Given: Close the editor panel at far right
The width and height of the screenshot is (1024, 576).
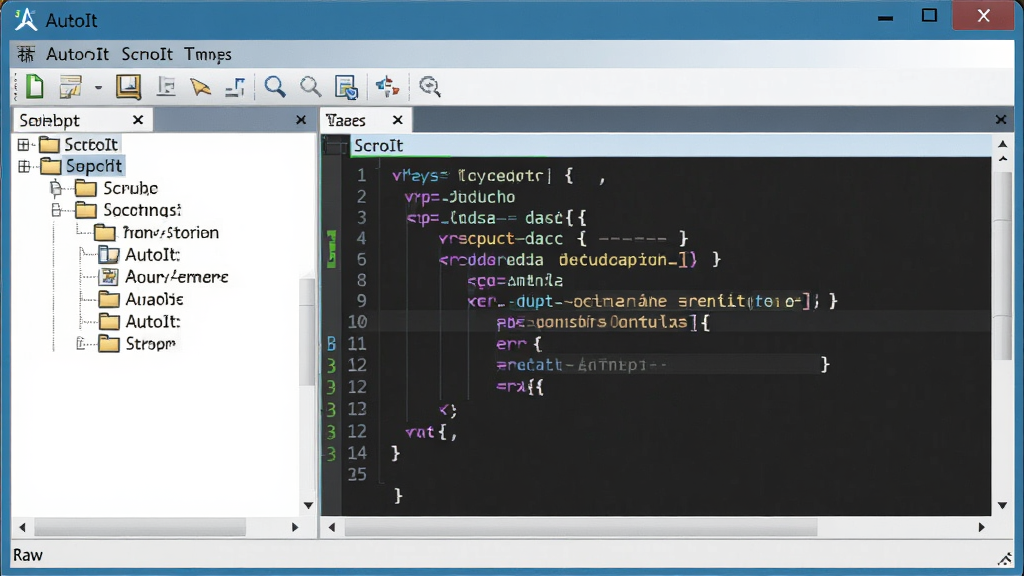Looking at the screenshot, I should point(1001,120).
